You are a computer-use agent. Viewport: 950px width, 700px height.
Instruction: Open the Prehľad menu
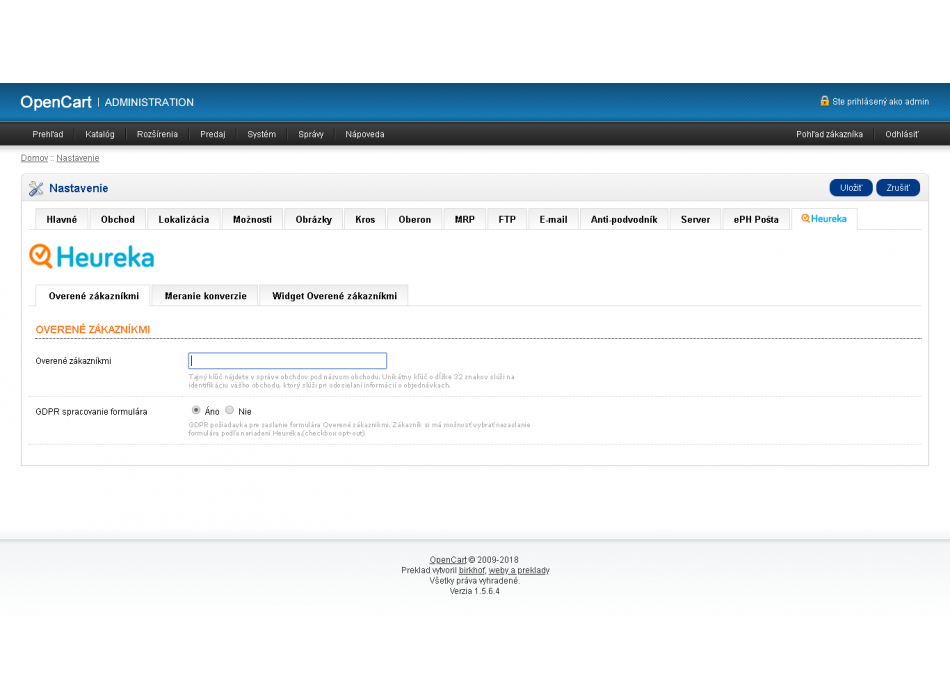[x=48, y=134]
